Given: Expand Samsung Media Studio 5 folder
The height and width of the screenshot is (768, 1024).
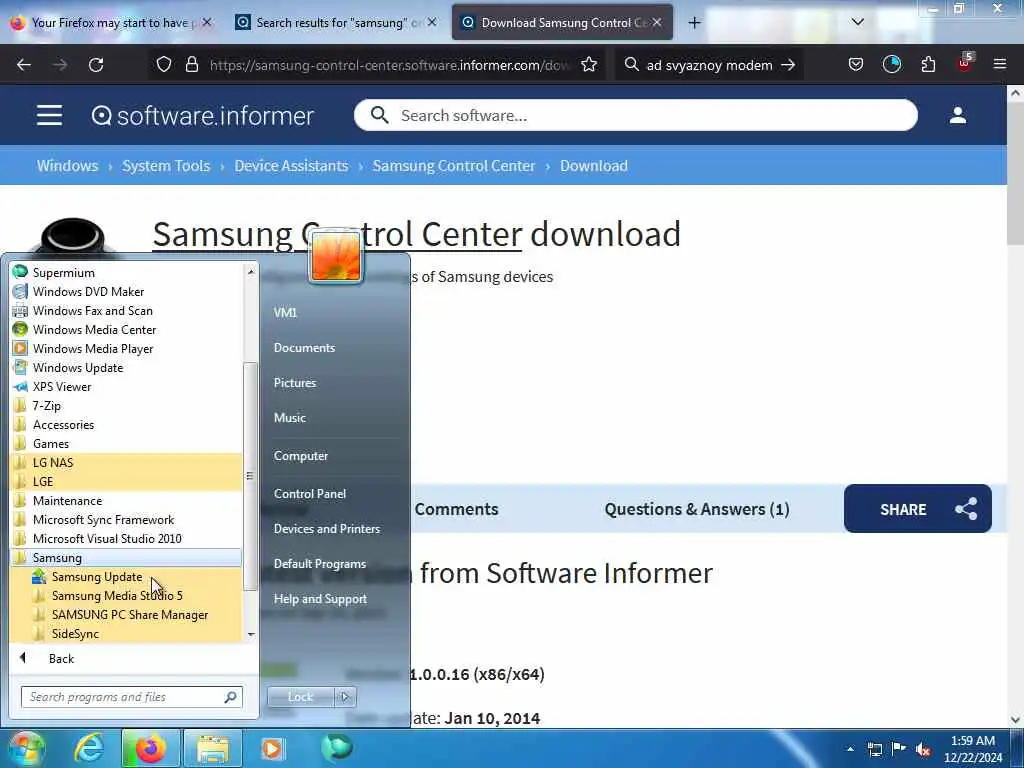Looking at the screenshot, I should (x=126, y=596).
